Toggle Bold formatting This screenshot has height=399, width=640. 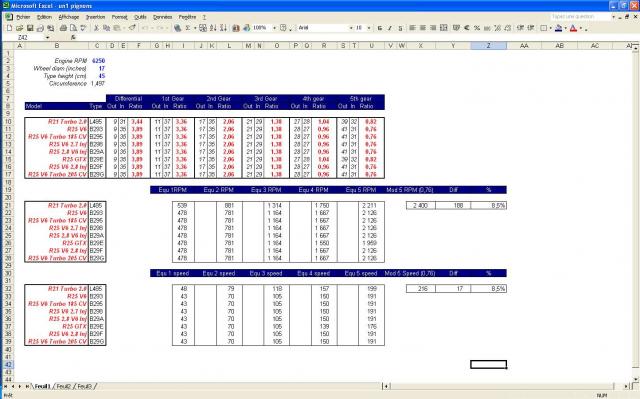click(x=380, y=28)
